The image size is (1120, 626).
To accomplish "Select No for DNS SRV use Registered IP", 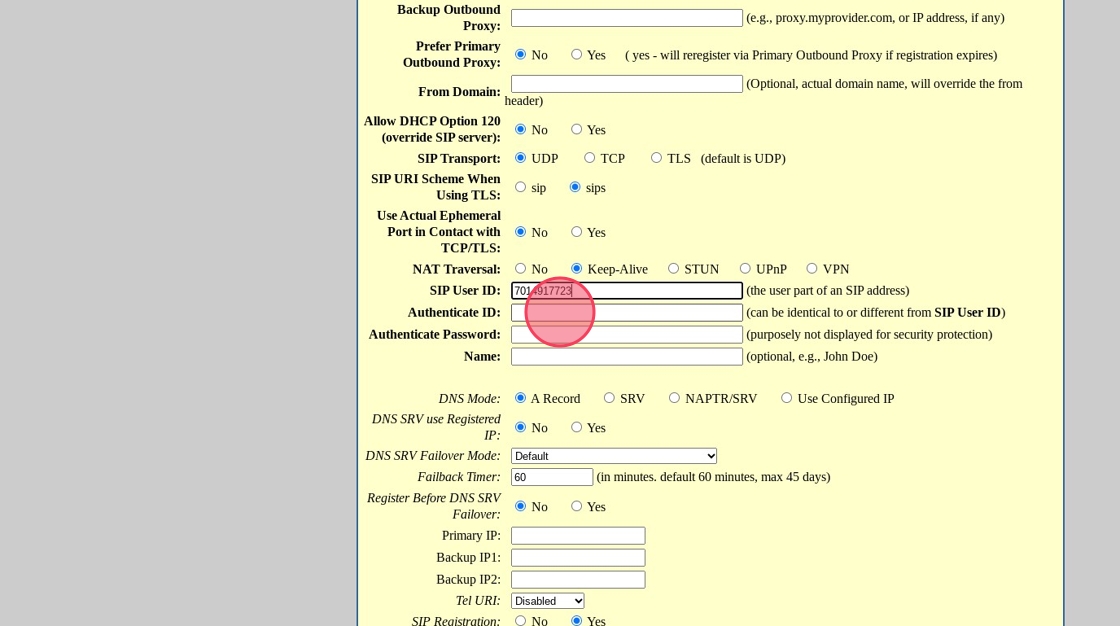I will click(x=520, y=427).
